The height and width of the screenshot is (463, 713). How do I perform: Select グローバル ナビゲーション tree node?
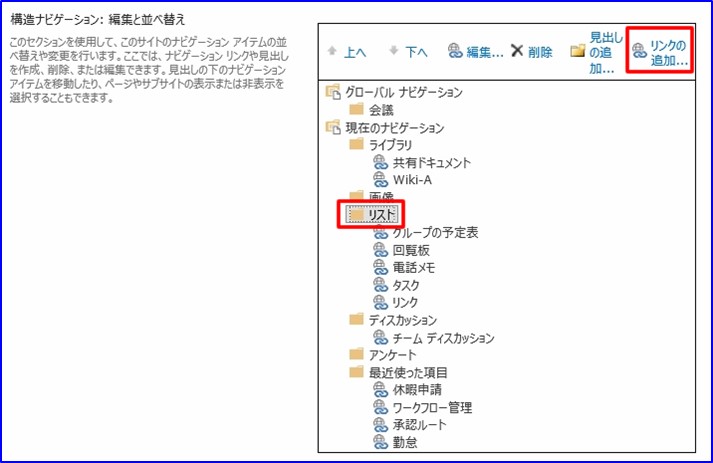(404, 92)
